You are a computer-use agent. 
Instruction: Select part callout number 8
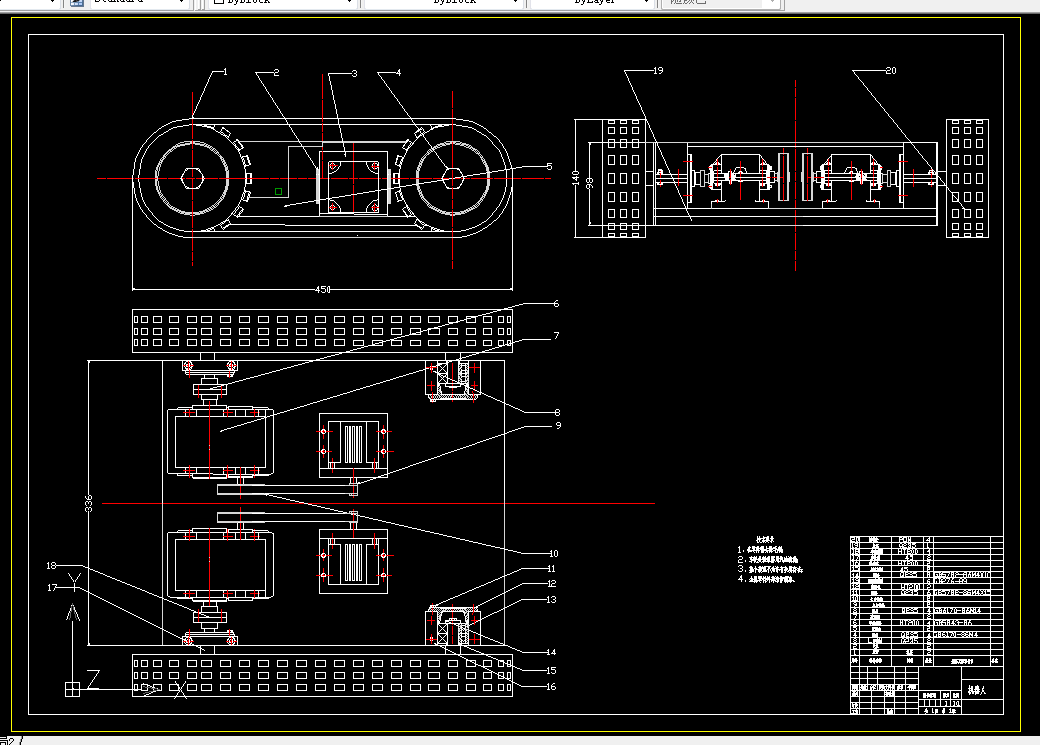(557, 413)
